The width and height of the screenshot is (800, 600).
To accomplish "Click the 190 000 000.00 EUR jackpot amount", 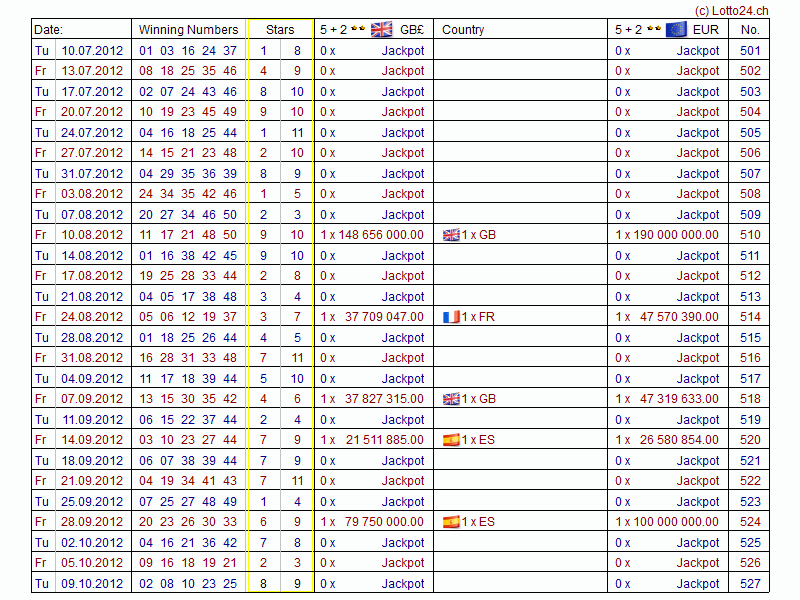I will pos(667,235).
